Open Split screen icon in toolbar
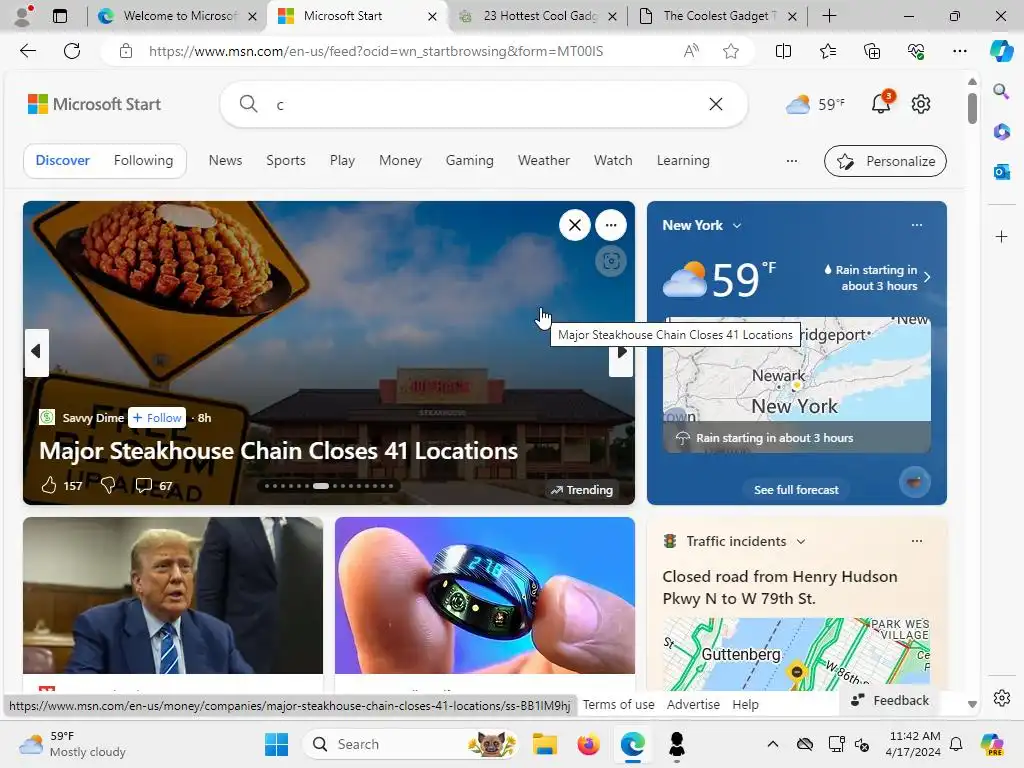 783,51
